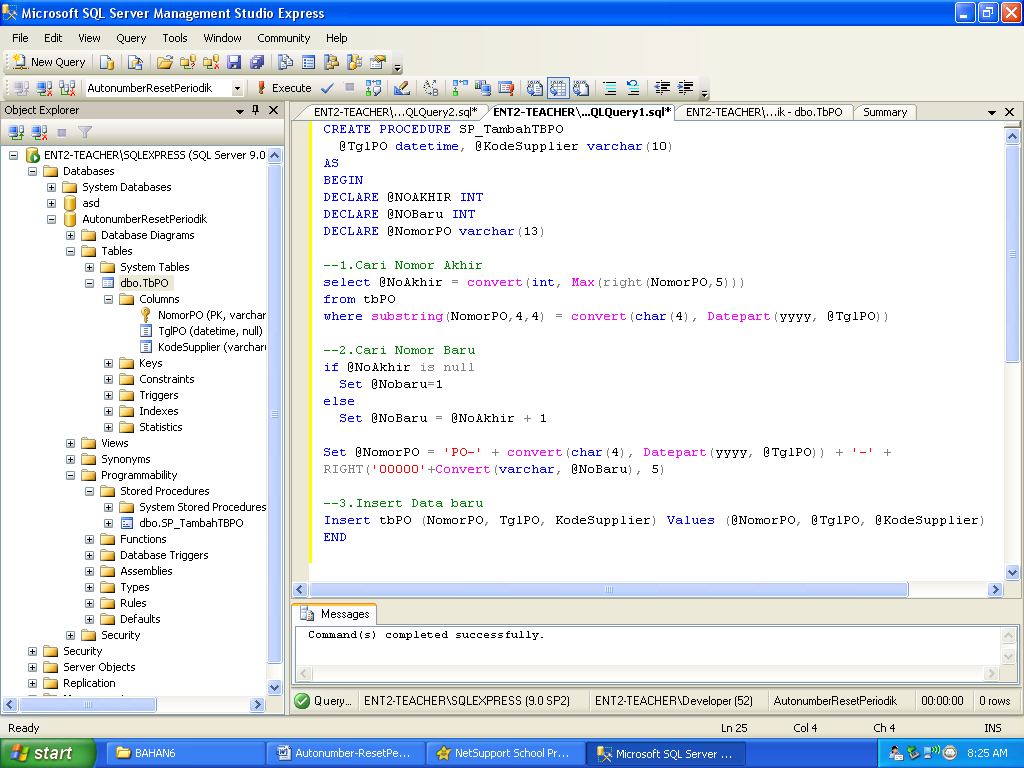Click Display Estimated Execution Plan icon
Screen dimensions: 1024x768
[x=373, y=88]
